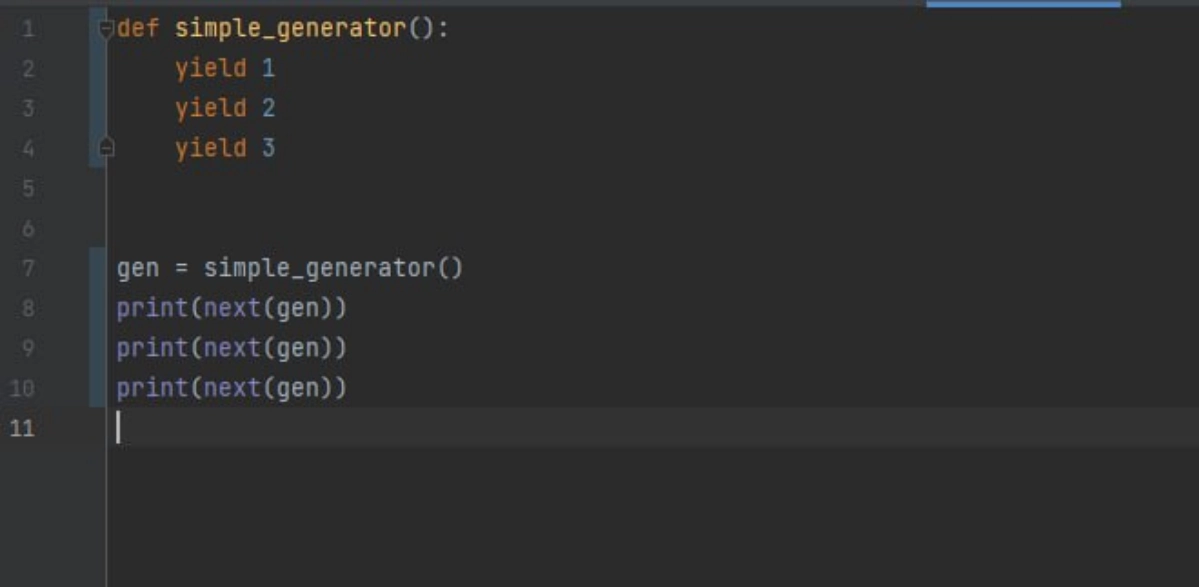Image resolution: width=1199 pixels, height=587 pixels.
Task: Click the first print(next(gen)) statement
Action: coord(232,309)
